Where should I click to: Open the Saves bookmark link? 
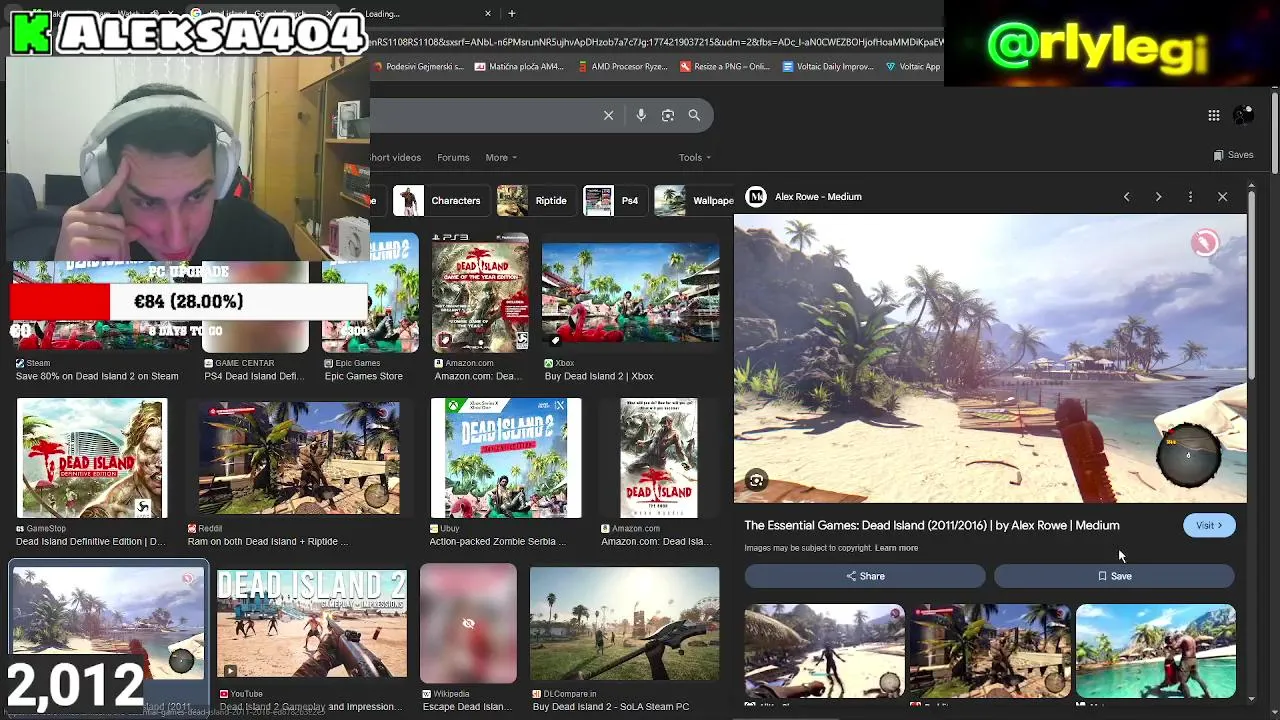1233,155
